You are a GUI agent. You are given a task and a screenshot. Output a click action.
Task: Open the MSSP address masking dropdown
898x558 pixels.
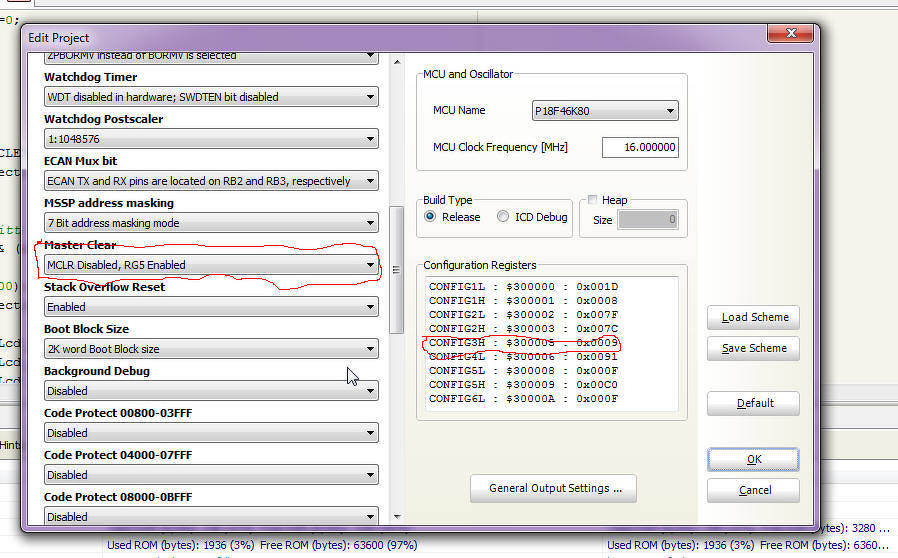211,223
